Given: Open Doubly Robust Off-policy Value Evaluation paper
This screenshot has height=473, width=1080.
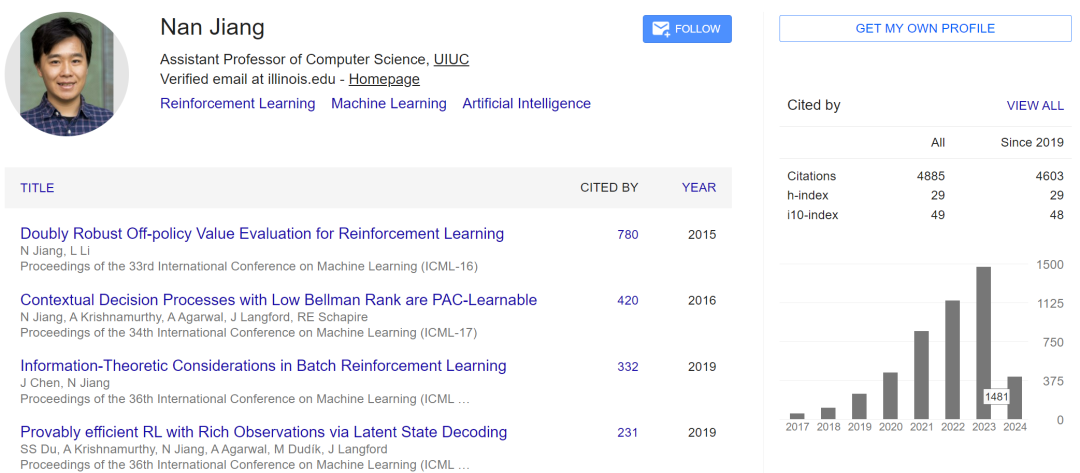Looking at the screenshot, I should [262, 233].
